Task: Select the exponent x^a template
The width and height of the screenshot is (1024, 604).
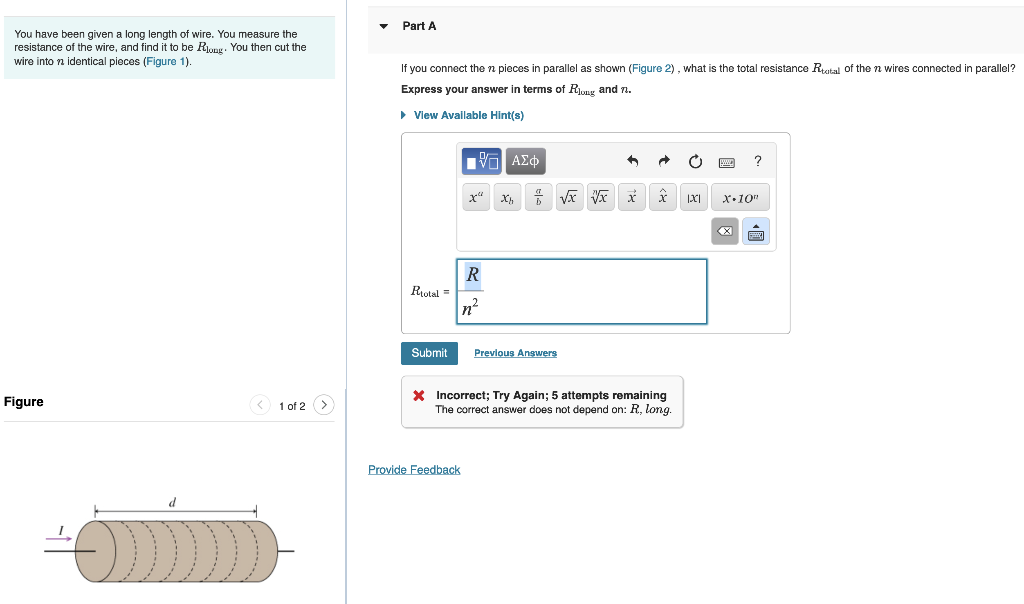Action: point(477,197)
